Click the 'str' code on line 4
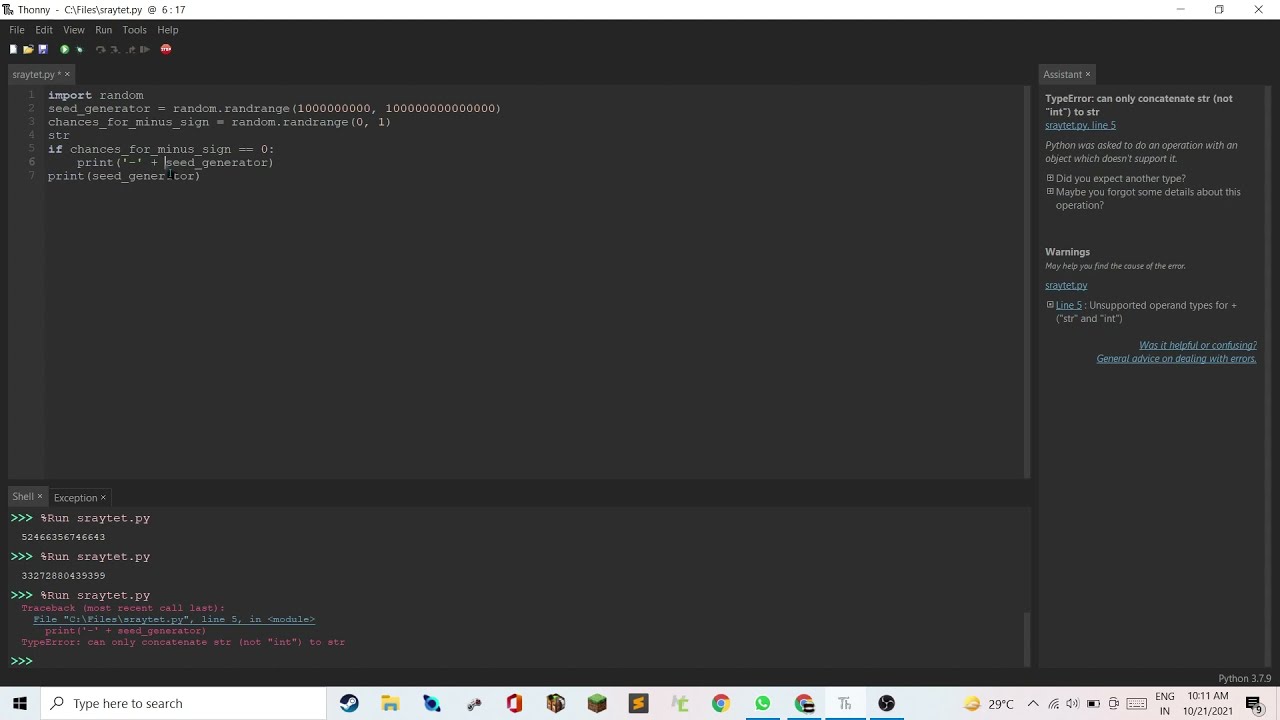1280x720 pixels. click(x=59, y=135)
